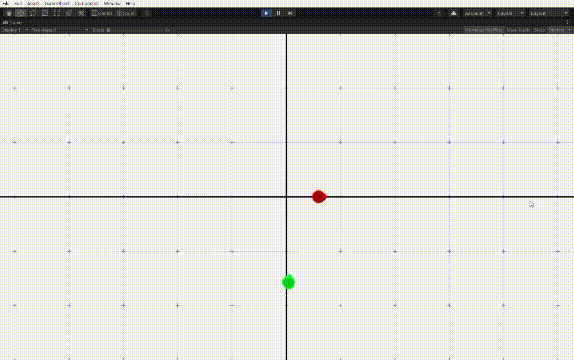Open the cloud services icon
574x360 pixels.
click(454, 14)
